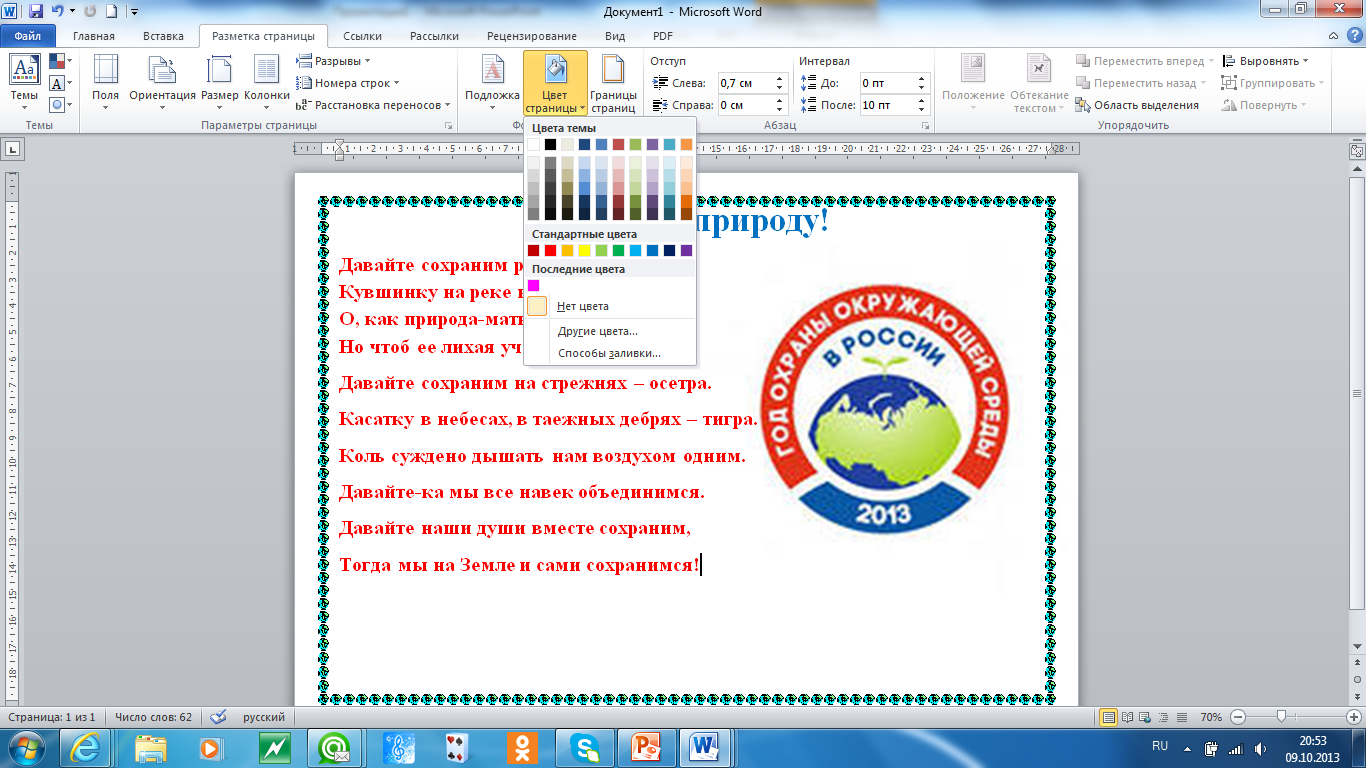
Task: Click Число слов: 62 in status bar
Action: [x=153, y=717]
